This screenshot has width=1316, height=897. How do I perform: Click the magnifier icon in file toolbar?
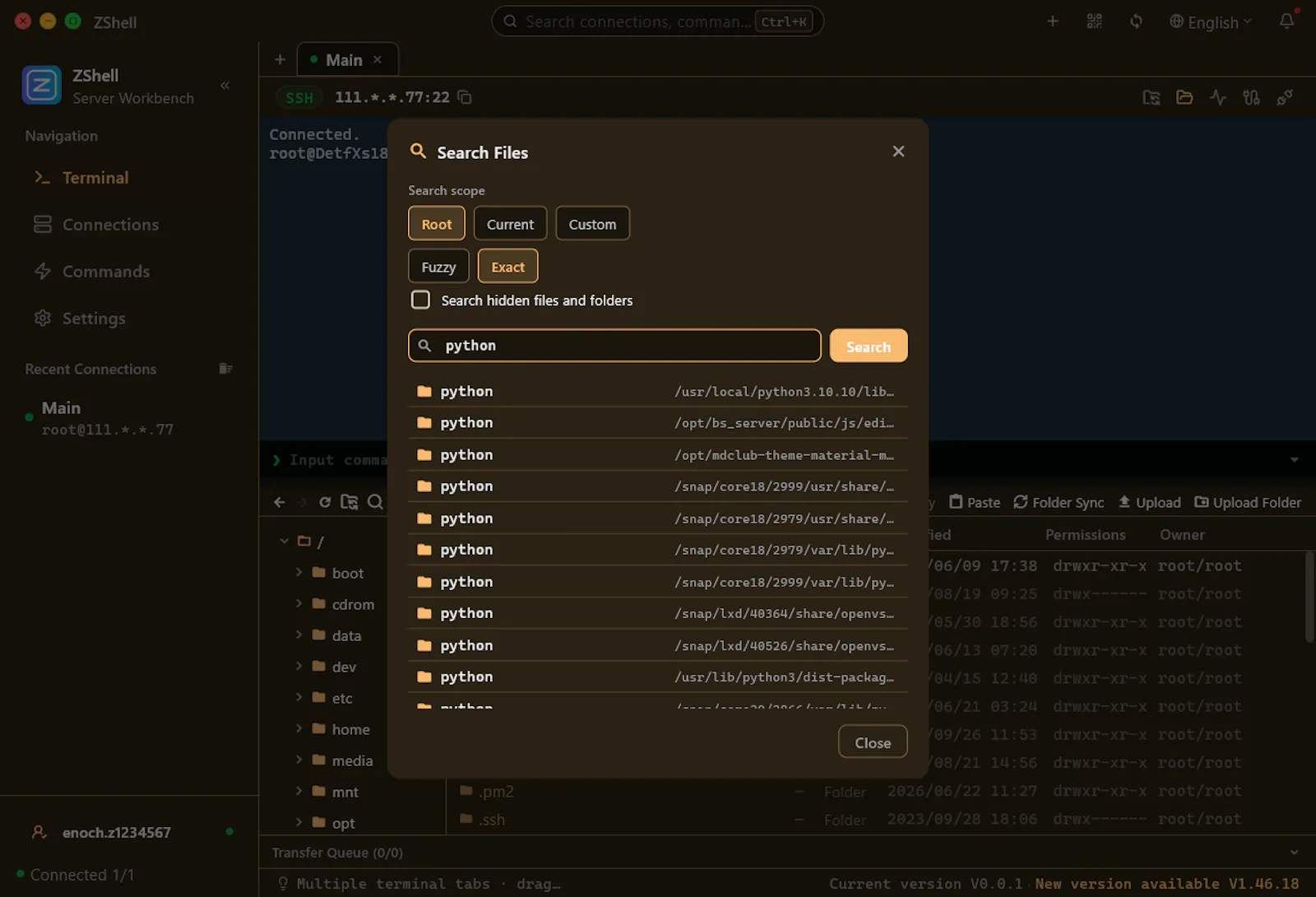point(375,502)
